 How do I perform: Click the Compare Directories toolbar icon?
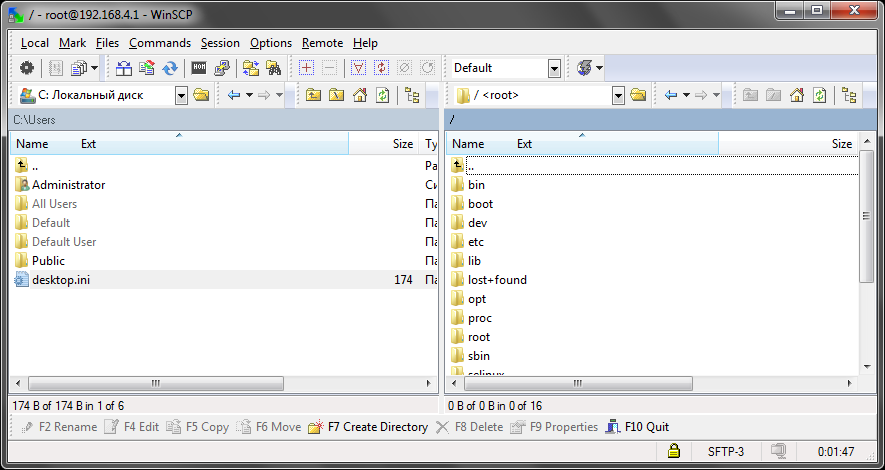pyautogui.click(x=124, y=68)
